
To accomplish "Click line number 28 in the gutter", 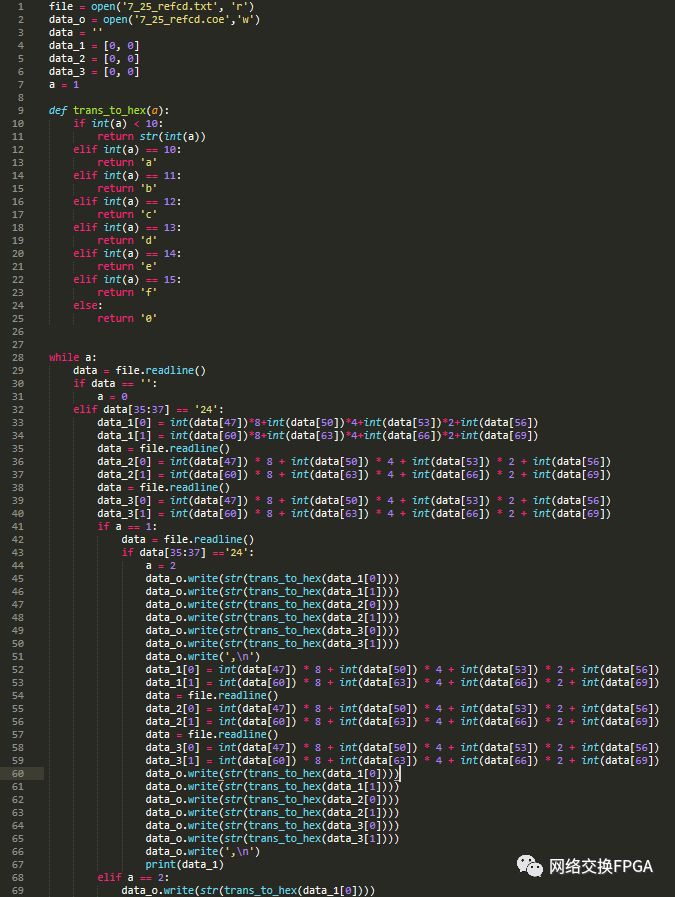I will point(18,358).
